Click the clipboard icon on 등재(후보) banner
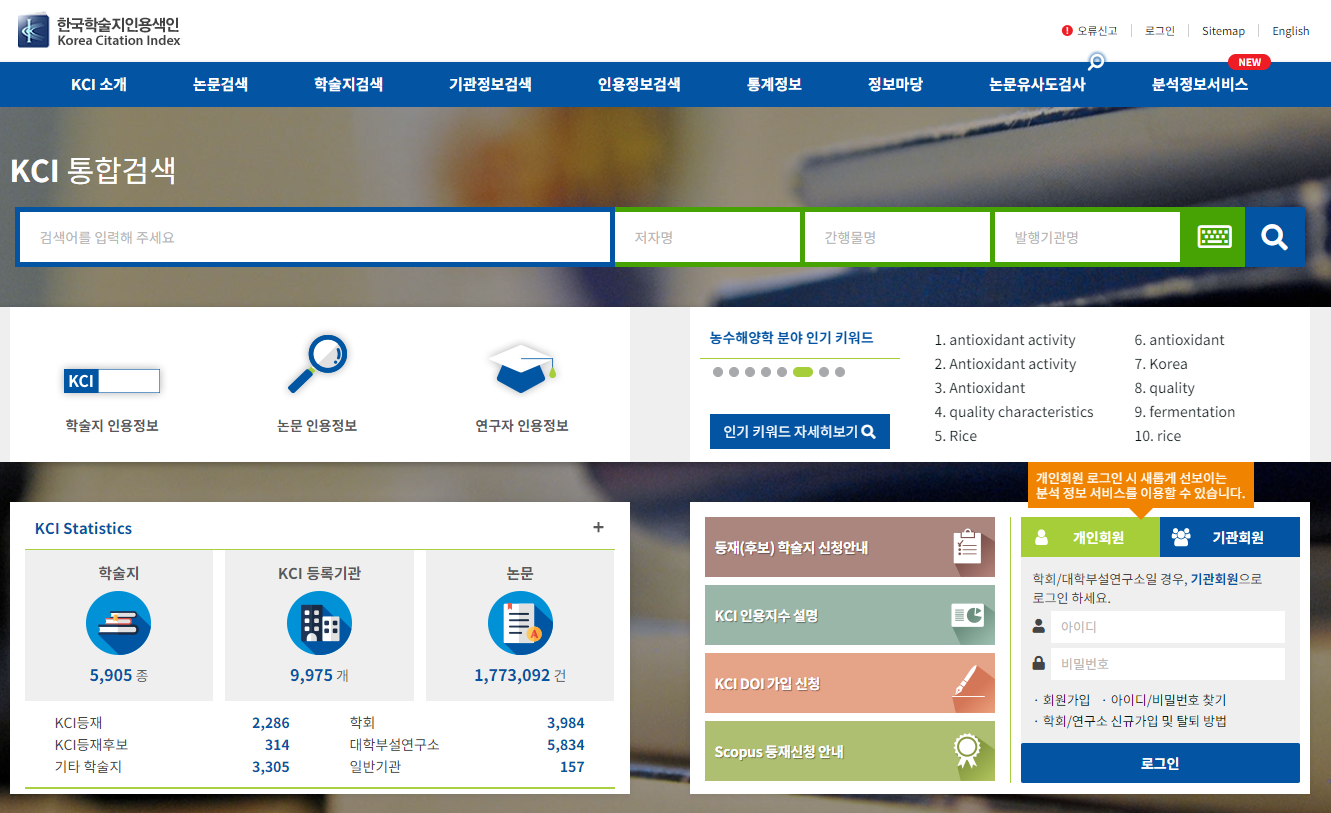1331x813 pixels. point(967,547)
